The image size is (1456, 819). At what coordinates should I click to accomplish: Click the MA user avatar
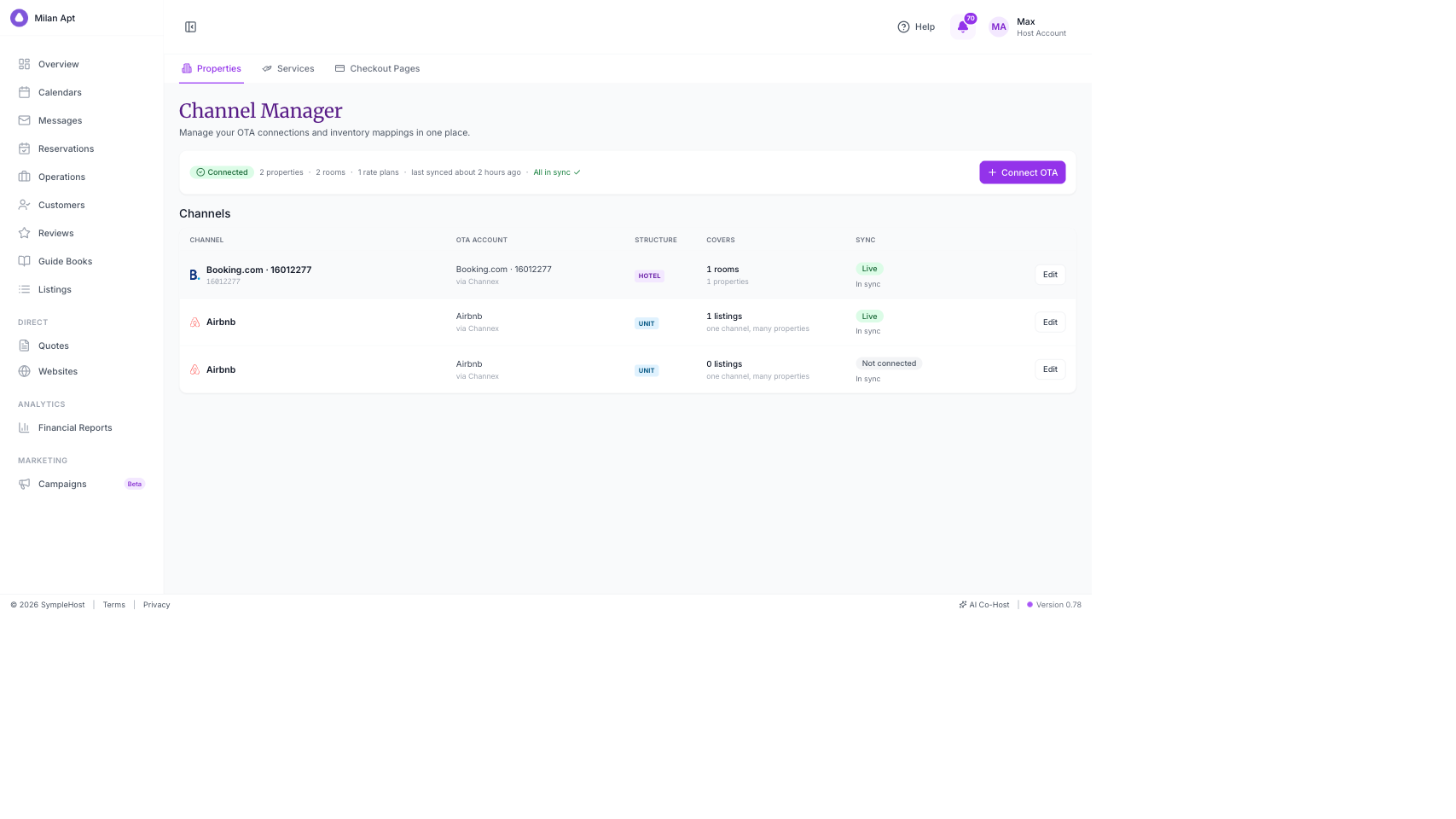[x=999, y=27]
